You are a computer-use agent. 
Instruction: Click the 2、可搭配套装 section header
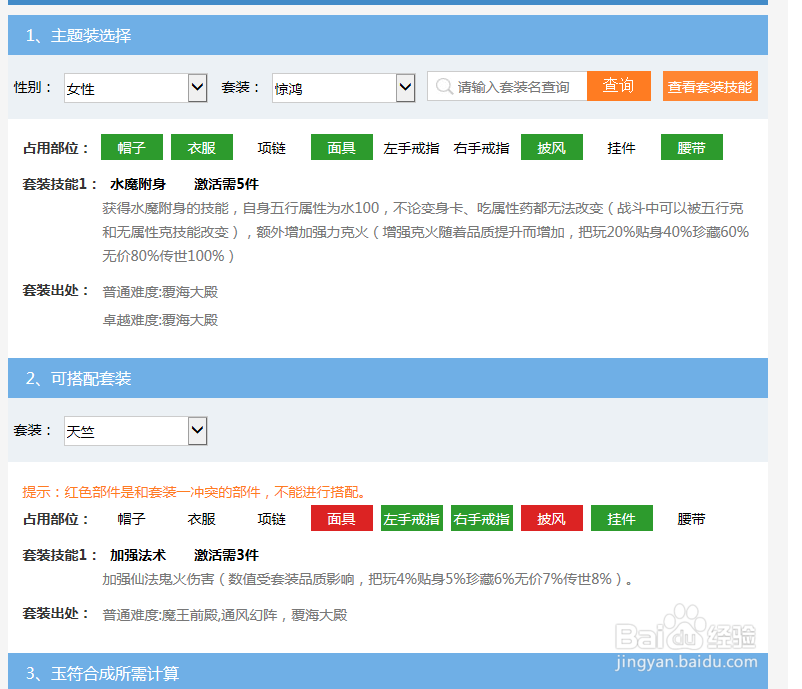coord(388,378)
